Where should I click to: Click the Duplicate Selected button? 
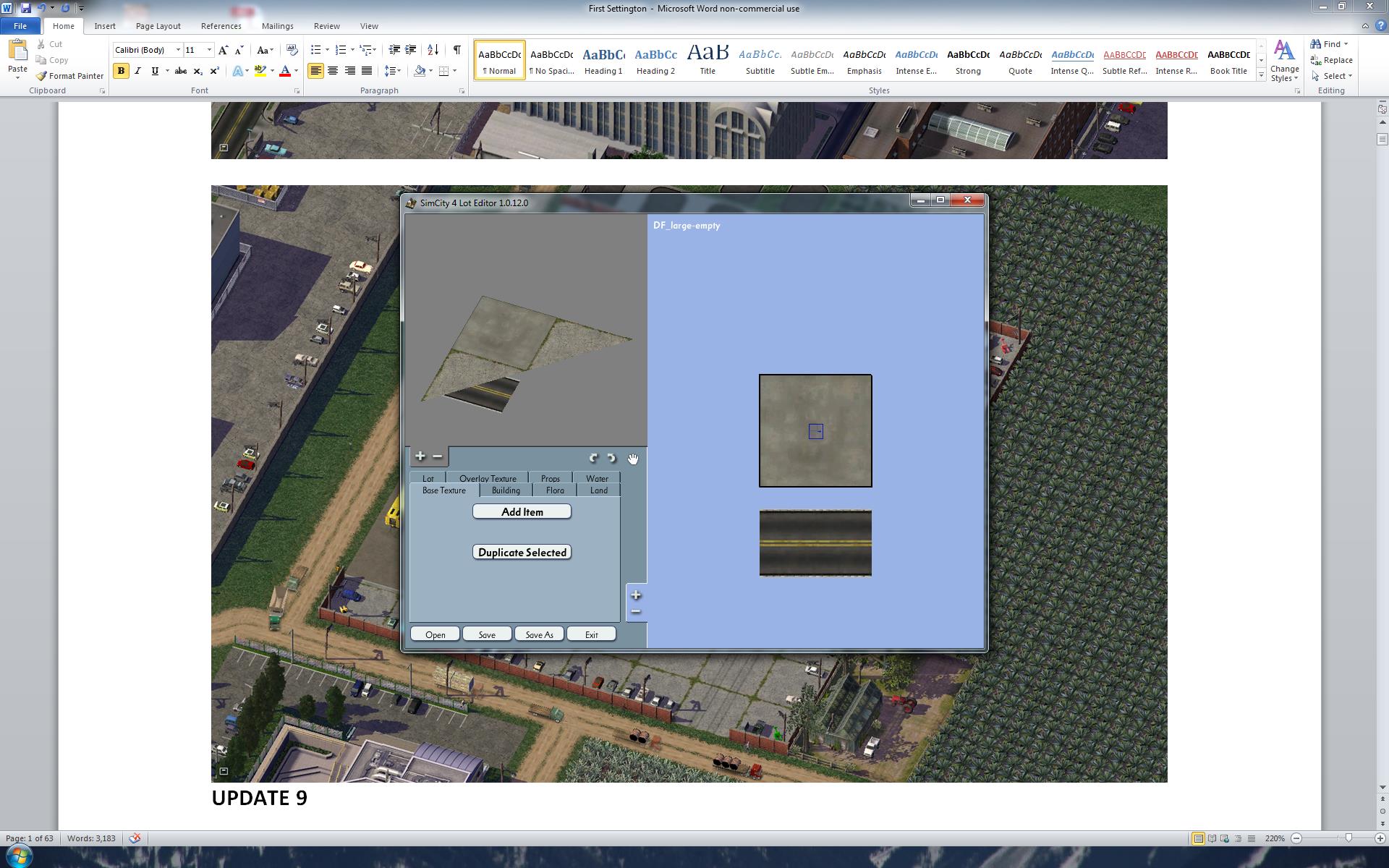pos(522,552)
